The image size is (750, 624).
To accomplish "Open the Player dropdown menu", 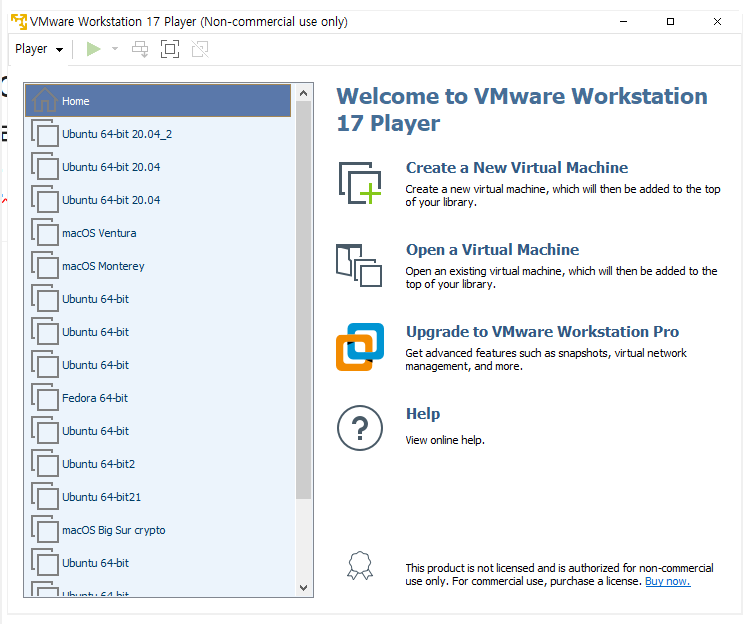I will point(39,49).
